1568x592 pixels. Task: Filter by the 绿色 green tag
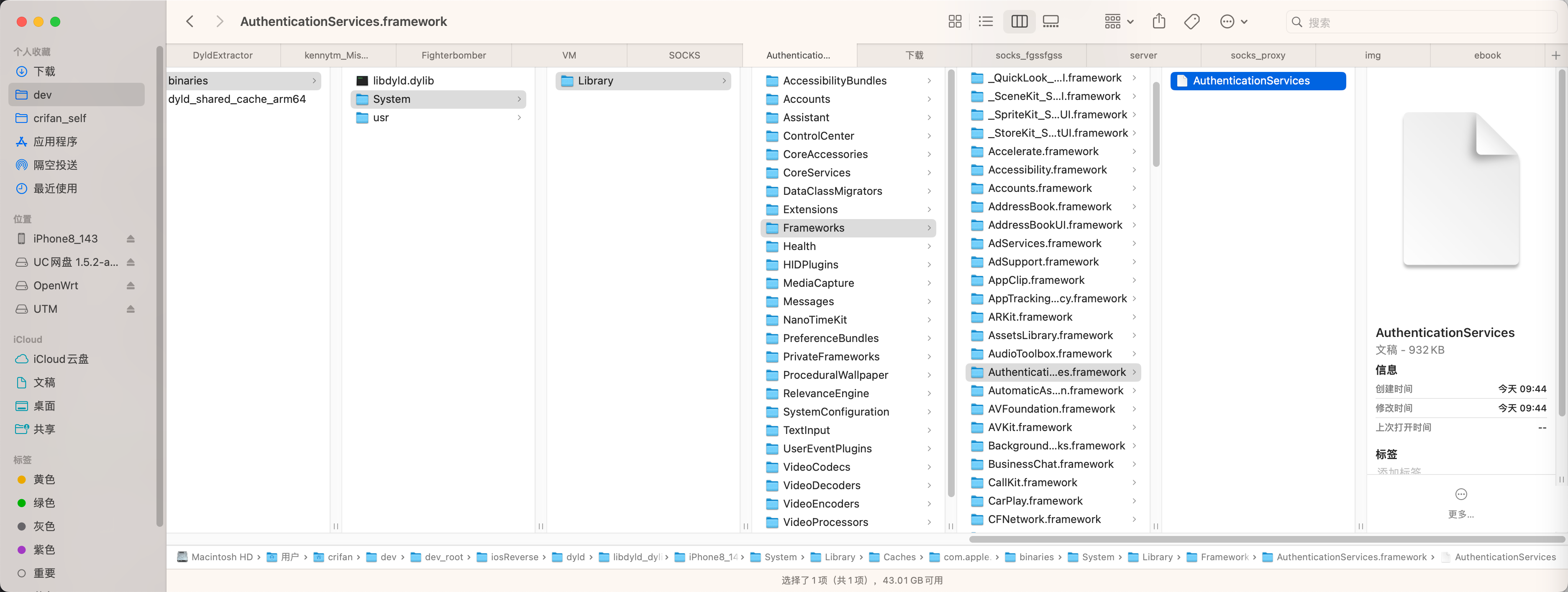77,503
